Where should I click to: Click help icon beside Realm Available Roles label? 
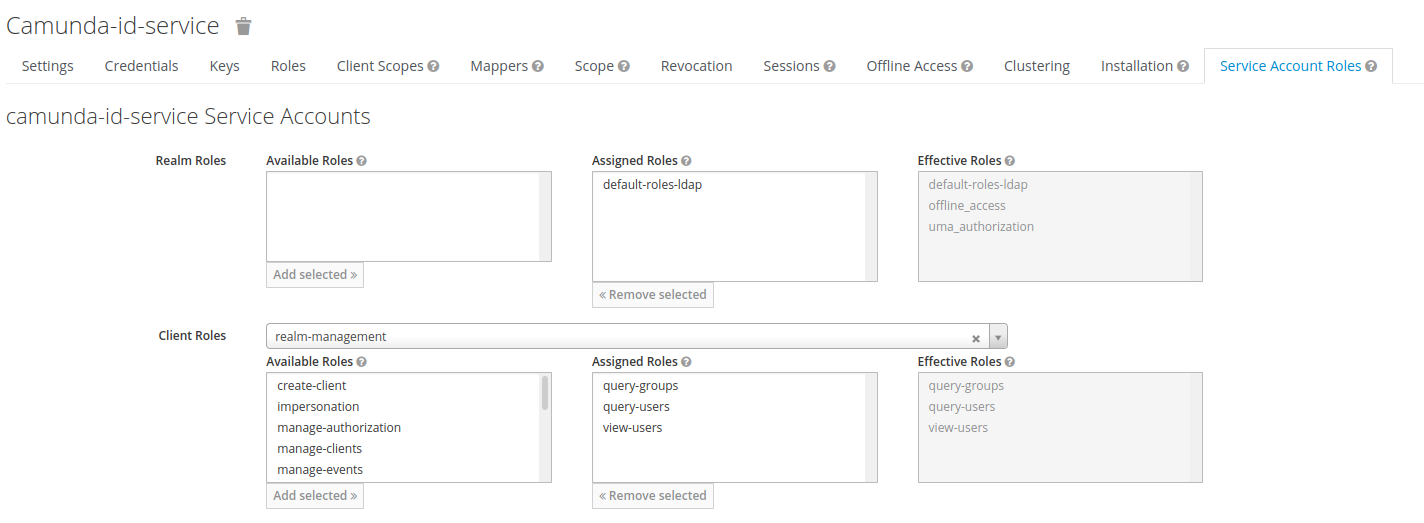click(x=361, y=161)
